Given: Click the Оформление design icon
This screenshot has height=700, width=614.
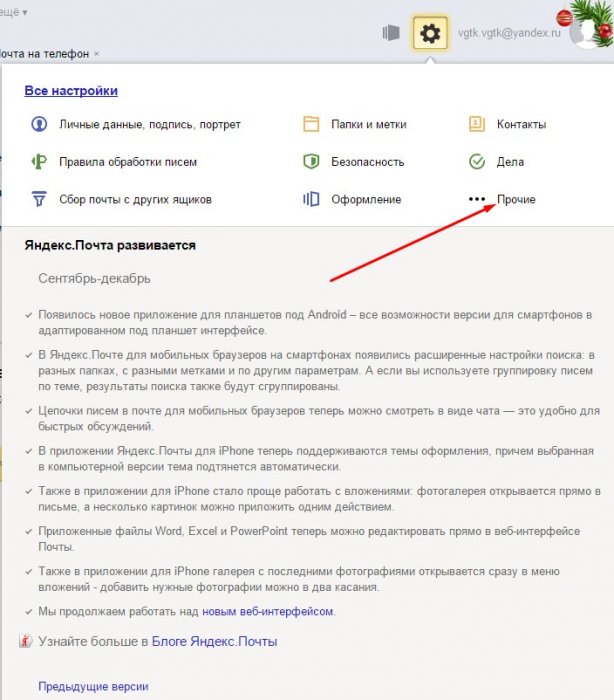Looking at the screenshot, I should point(311,199).
